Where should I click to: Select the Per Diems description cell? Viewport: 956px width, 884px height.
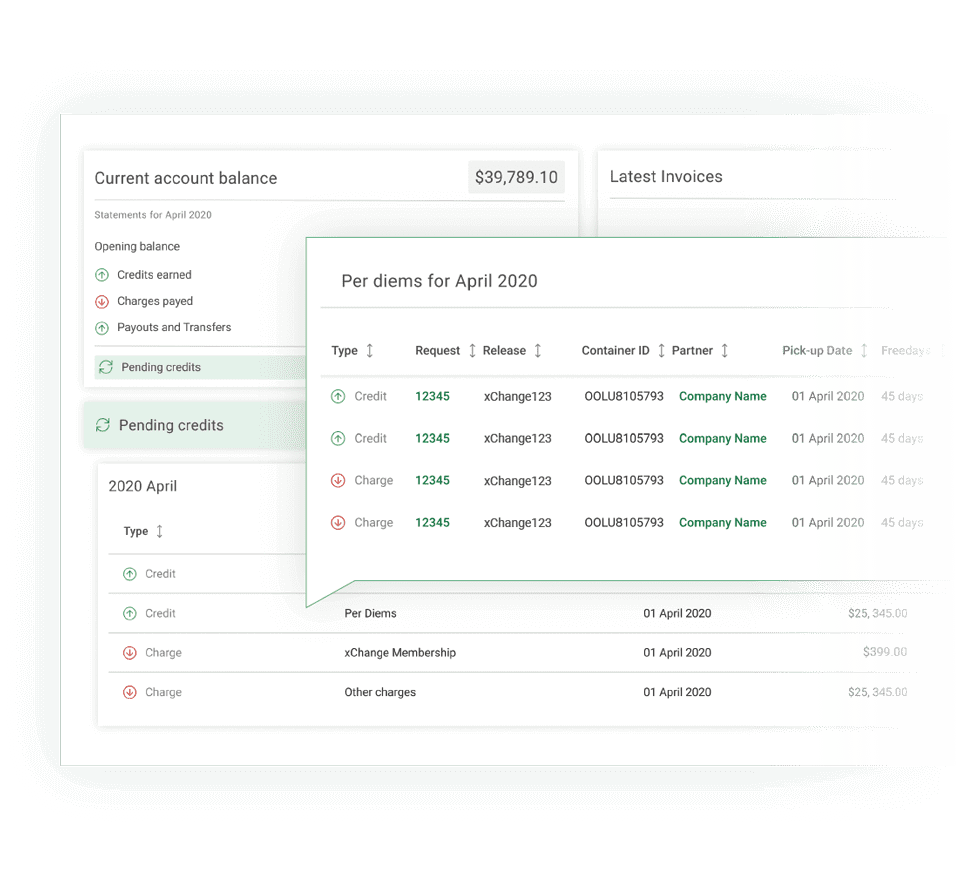coord(370,613)
